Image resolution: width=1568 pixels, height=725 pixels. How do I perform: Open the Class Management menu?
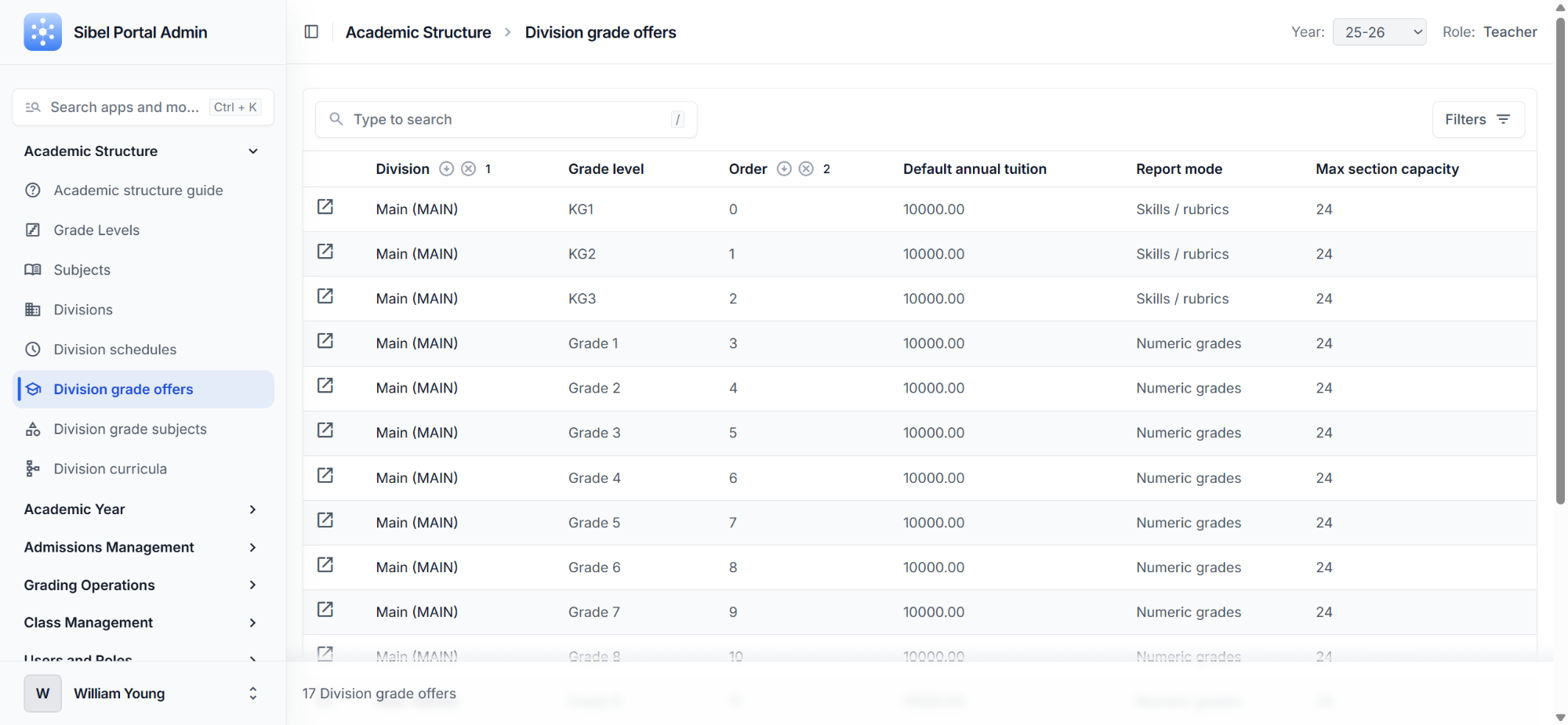pyautogui.click(x=88, y=622)
